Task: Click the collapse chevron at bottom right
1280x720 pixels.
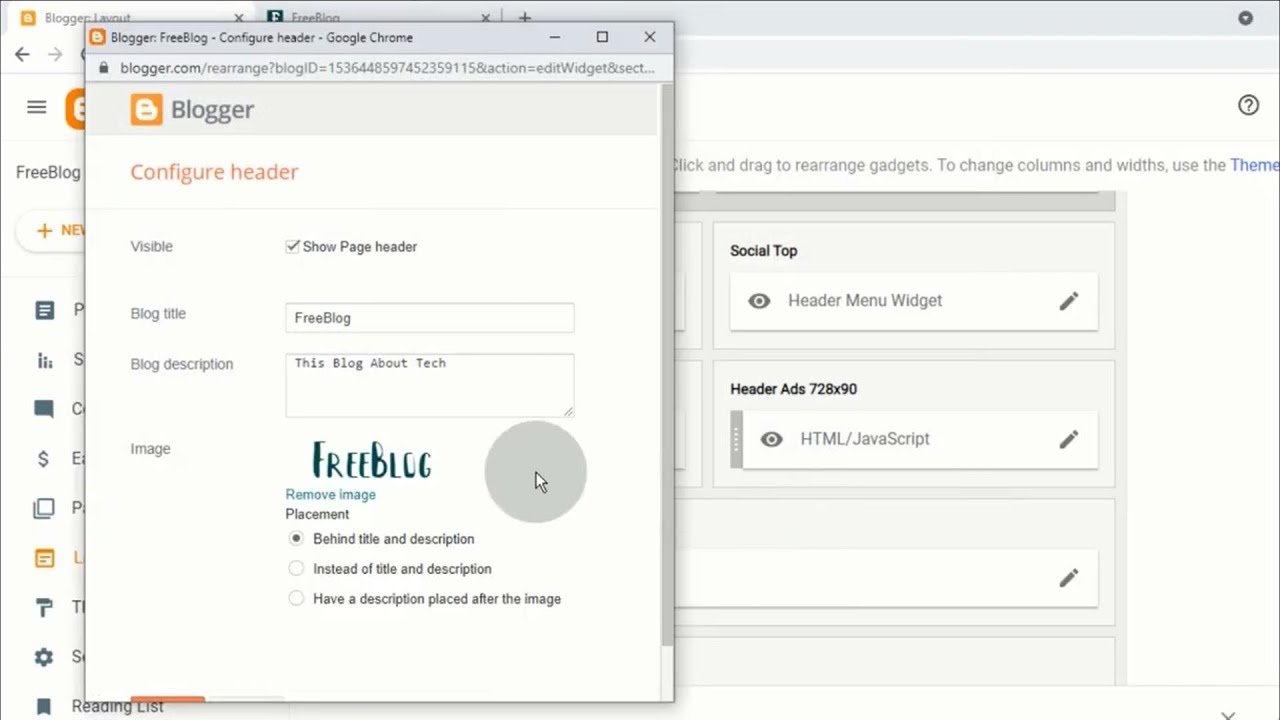Action: (x=1228, y=714)
